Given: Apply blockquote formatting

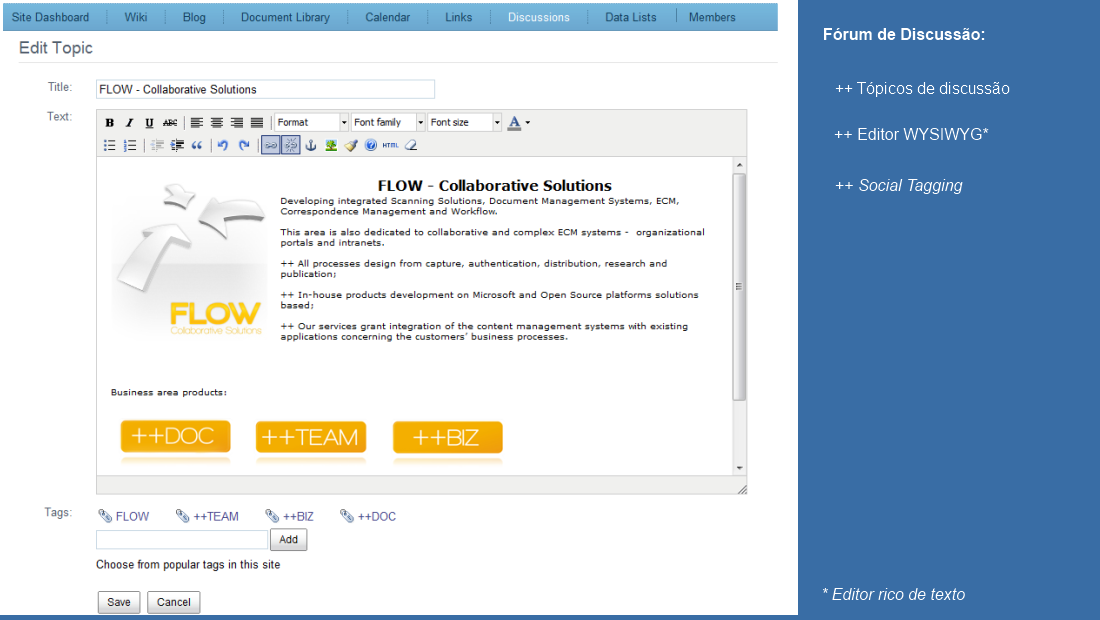Looking at the screenshot, I should coord(197,145).
